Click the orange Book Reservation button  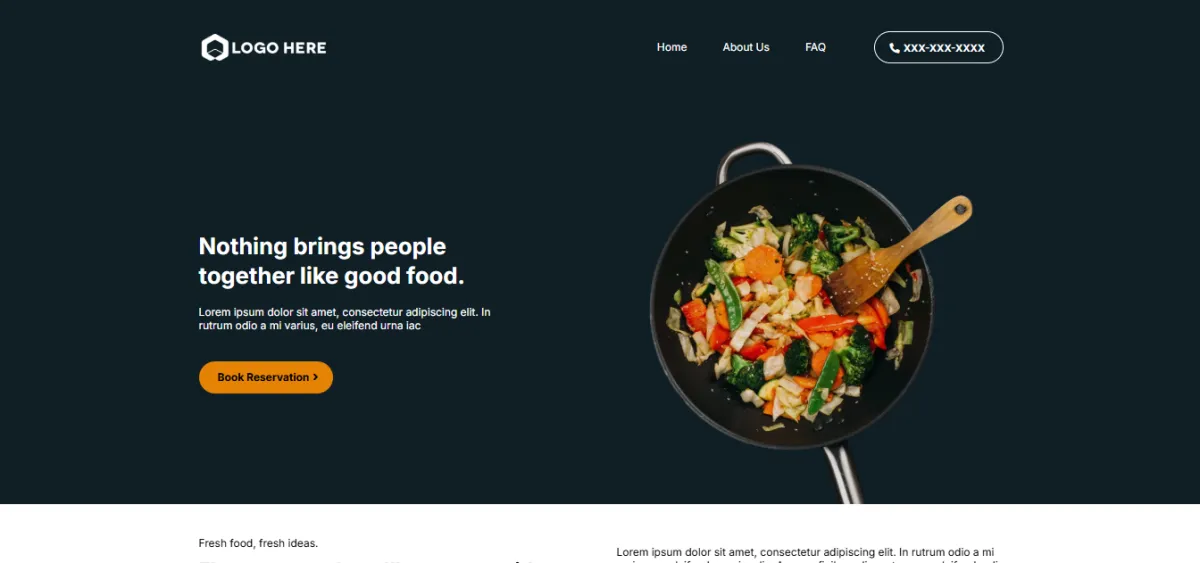coord(266,377)
